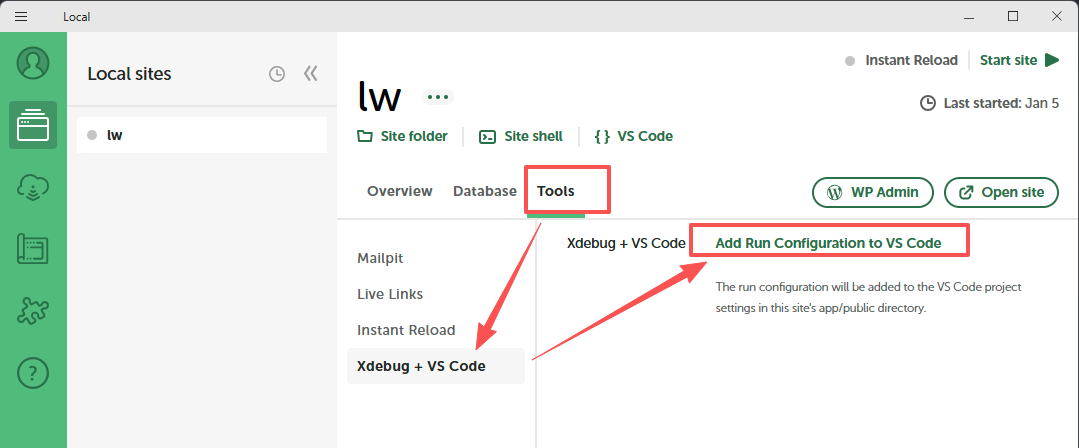The height and width of the screenshot is (448, 1079).
Task: Click the WP Admin button
Action: [x=873, y=192]
